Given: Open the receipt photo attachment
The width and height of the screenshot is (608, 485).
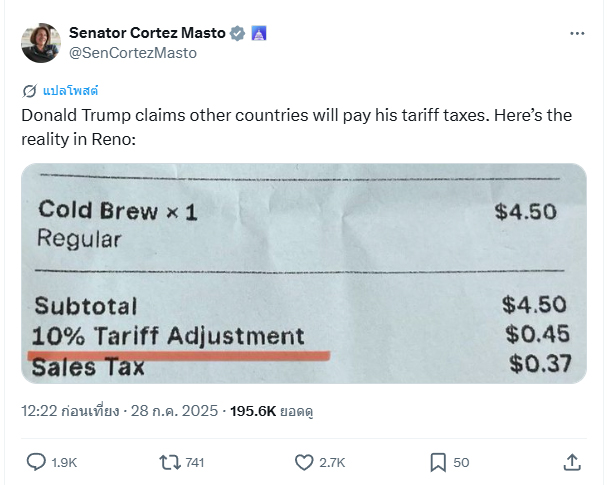Looking at the screenshot, I should (304, 273).
